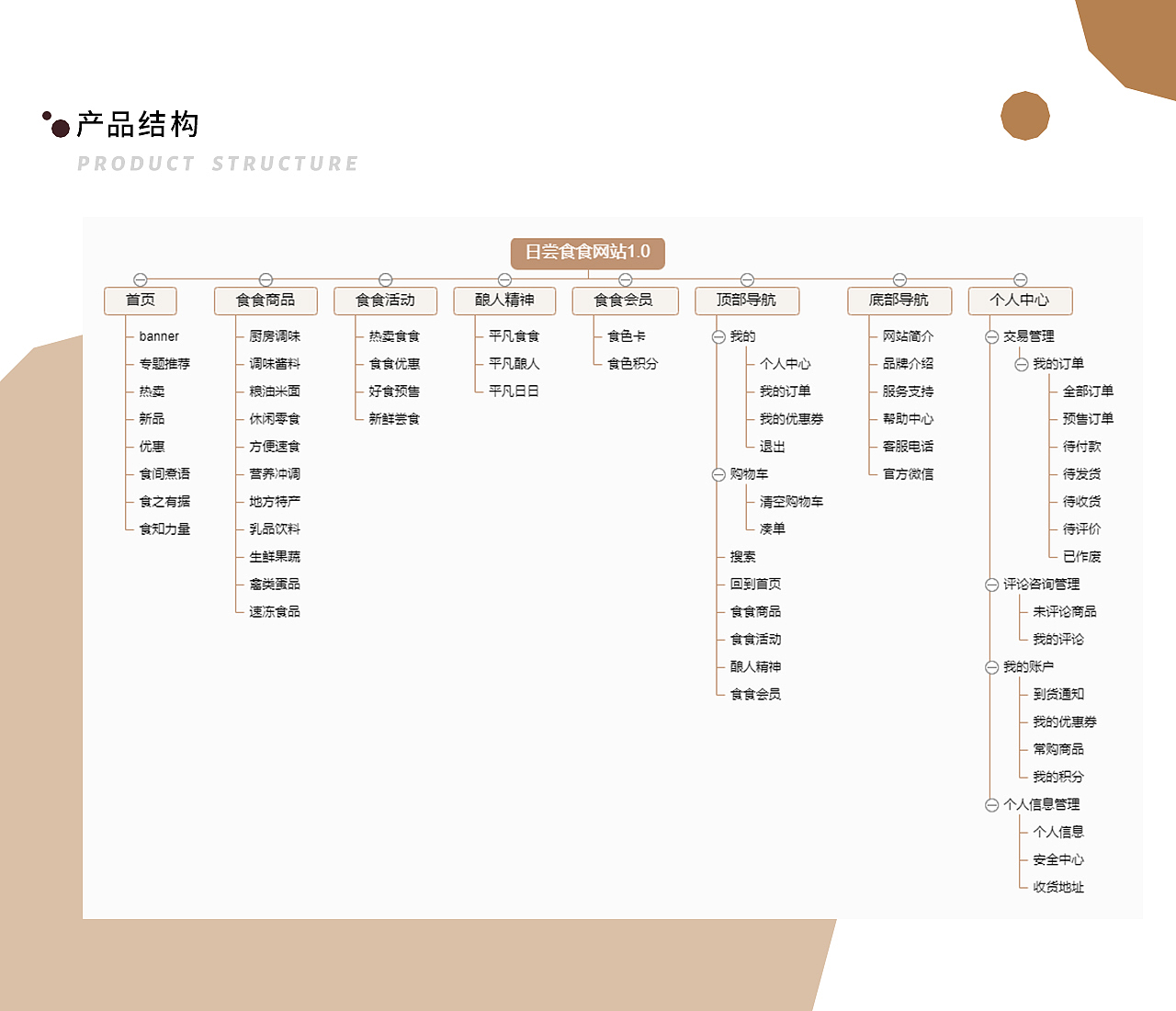Click the banner item under 首页
The width and height of the screenshot is (1176, 1011).
point(159,336)
